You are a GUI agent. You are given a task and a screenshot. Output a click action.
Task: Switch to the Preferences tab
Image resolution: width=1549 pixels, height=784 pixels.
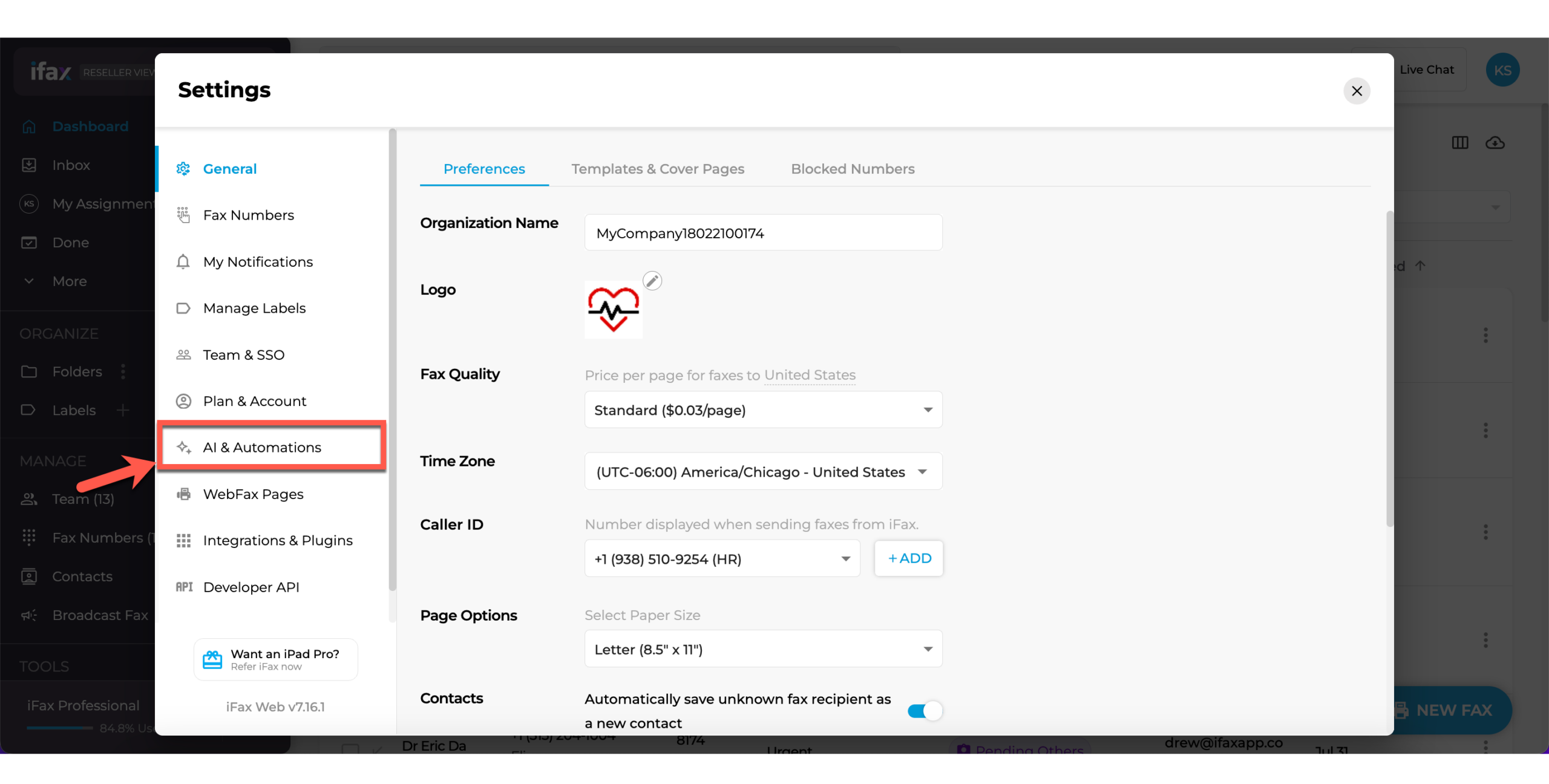pyautogui.click(x=484, y=169)
